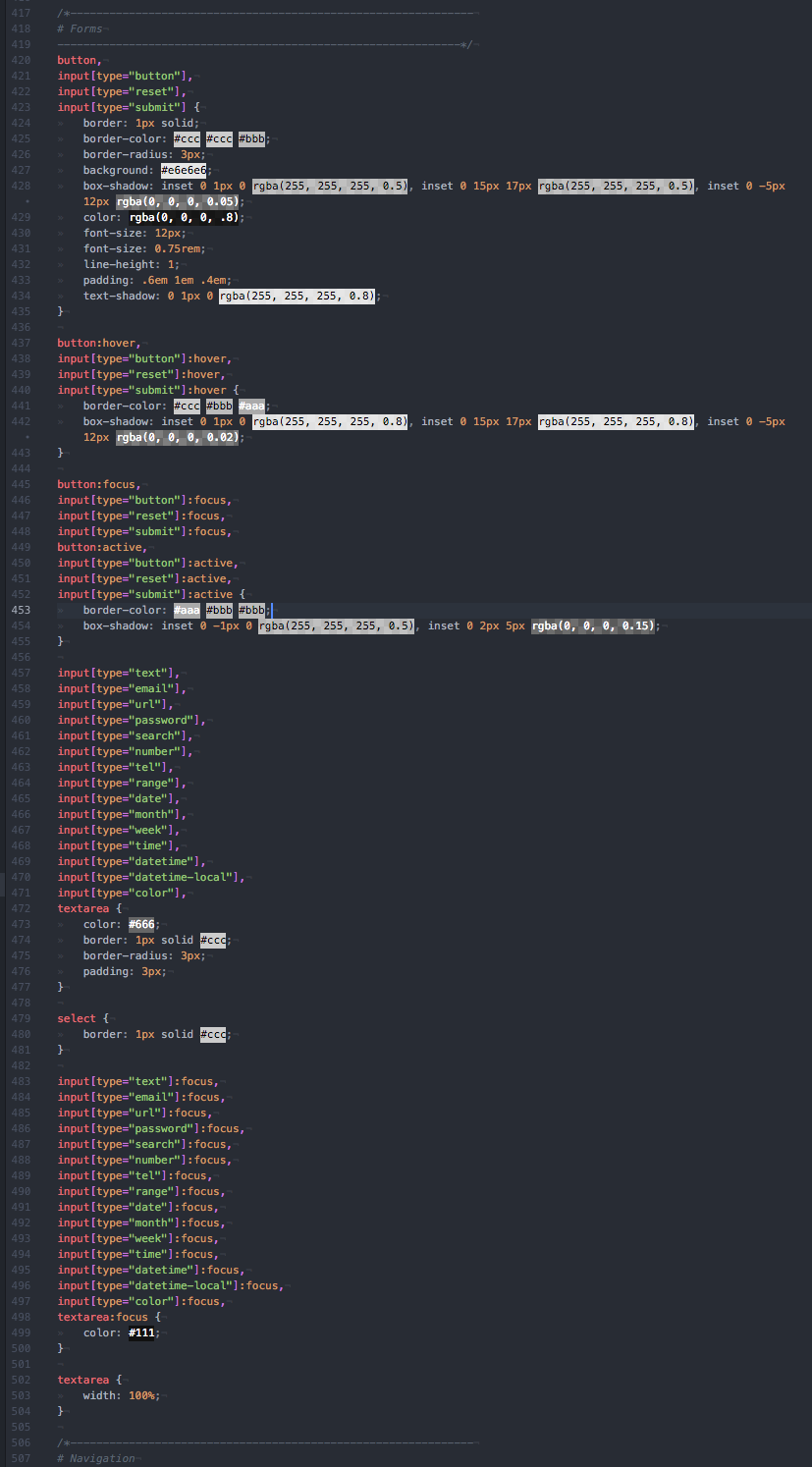This screenshot has height=1467, width=812.
Task: Click the '# Forms' comment text
Action: [79, 27]
